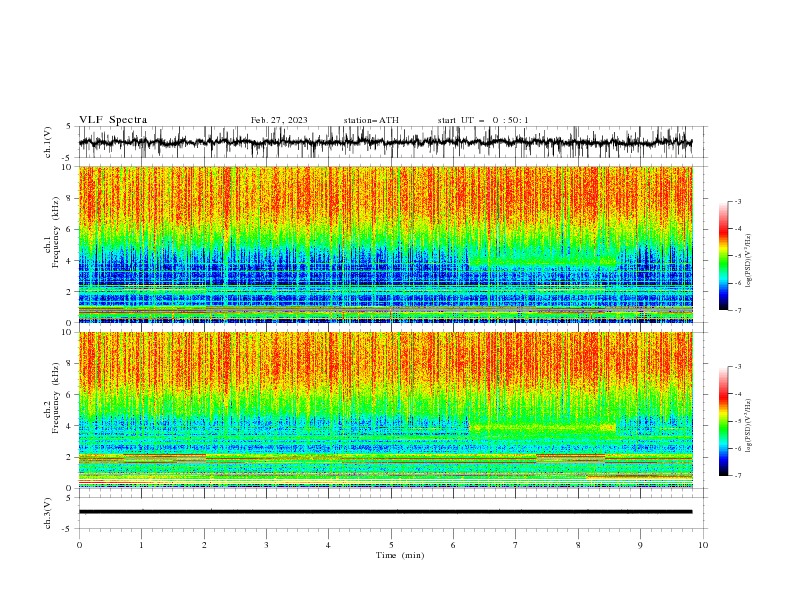792x612 pixels.
Task: Select the date text "Feb. 27, 2023"
Action: (279, 120)
